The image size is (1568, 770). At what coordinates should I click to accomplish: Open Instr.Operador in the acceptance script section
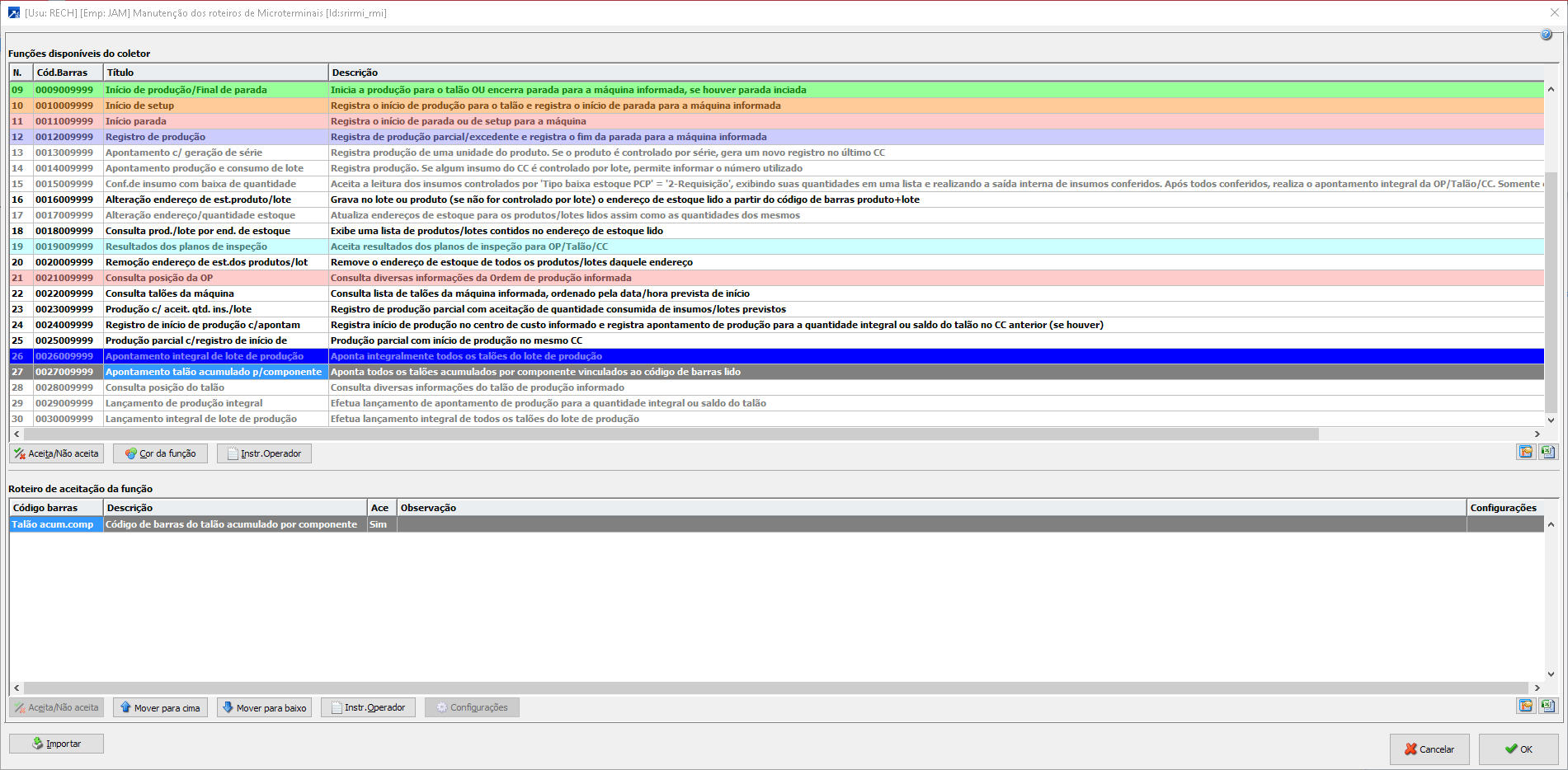(x=368, y=707)
